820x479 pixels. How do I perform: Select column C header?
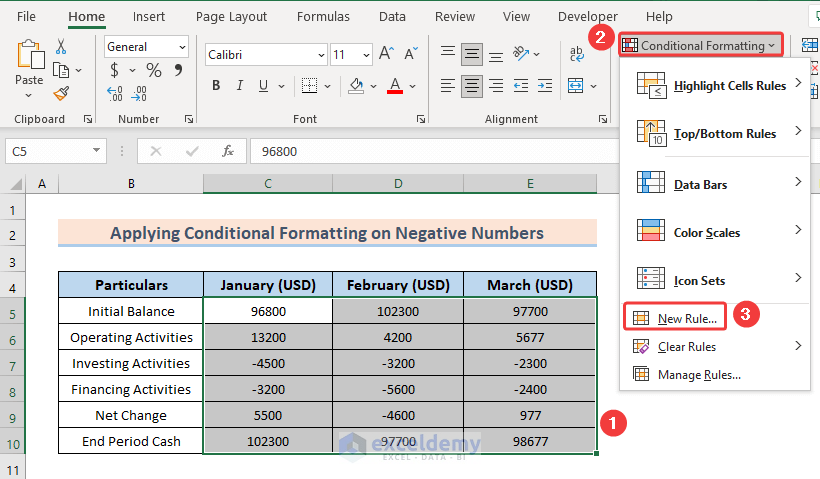[x=268, y=184]
